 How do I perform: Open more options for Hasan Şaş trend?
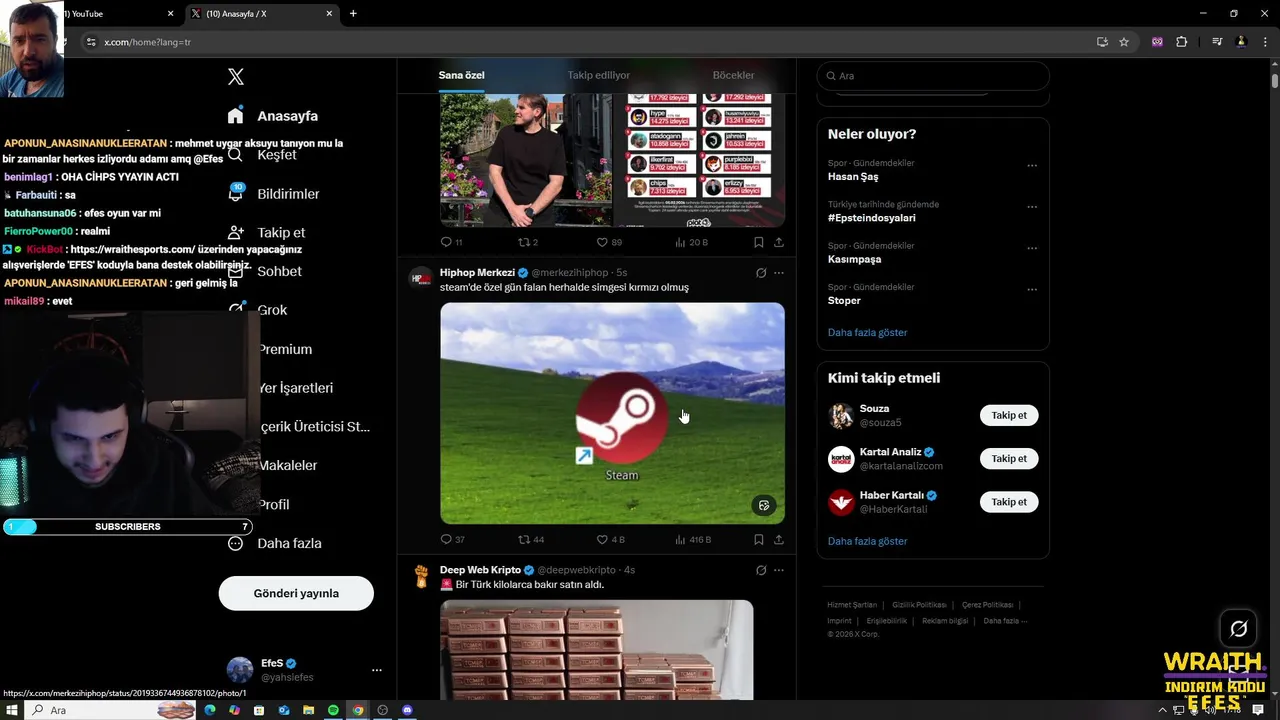[x=1032, y=166]
